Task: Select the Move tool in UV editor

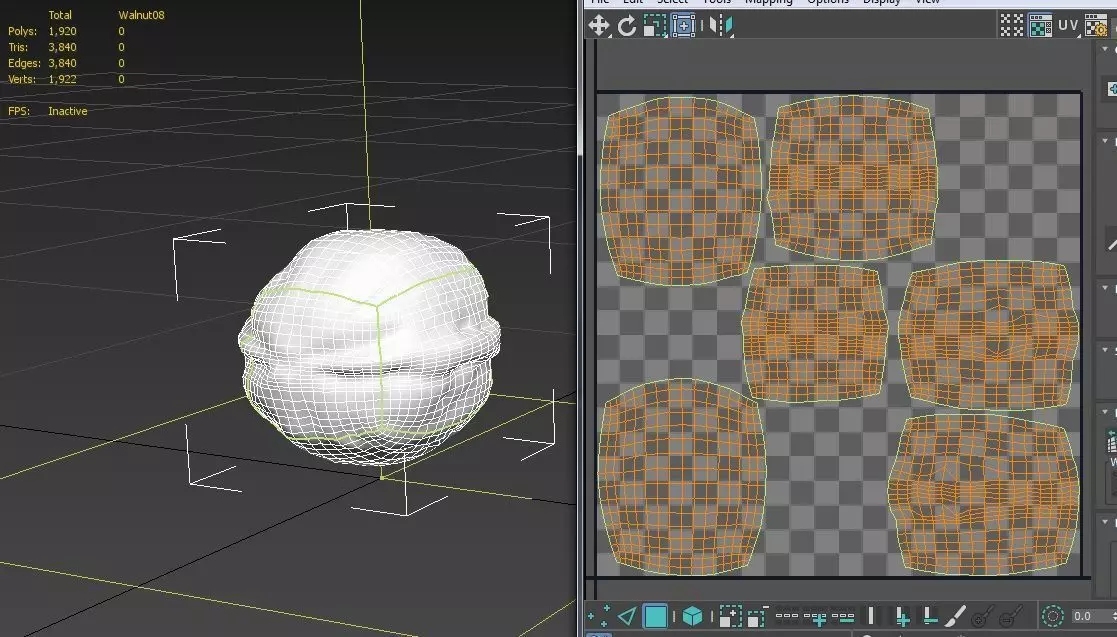Action: (x=598, y=26)
